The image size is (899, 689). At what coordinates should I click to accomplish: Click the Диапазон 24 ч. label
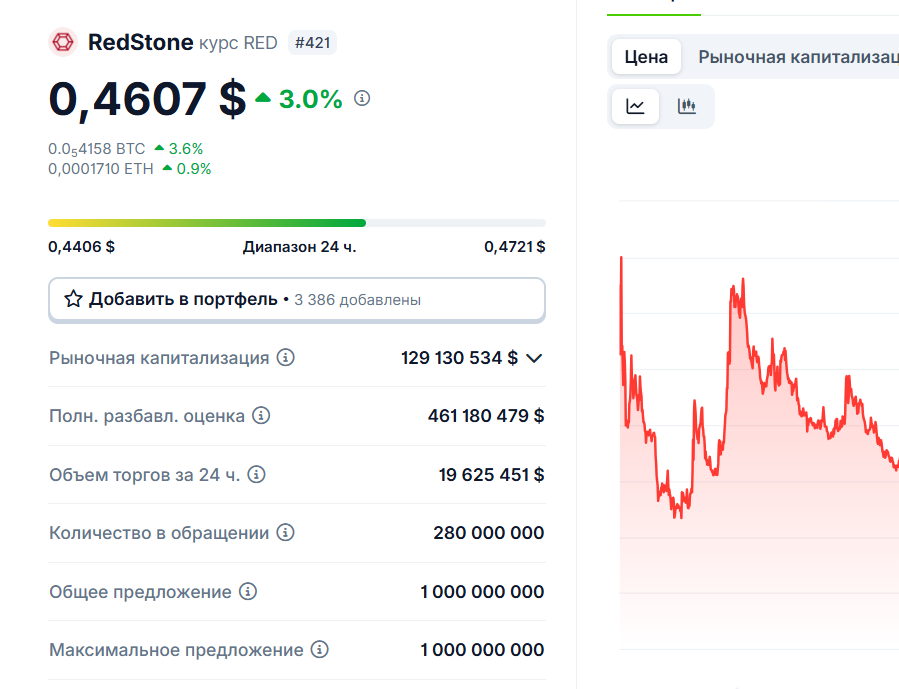tap(299, 246)
